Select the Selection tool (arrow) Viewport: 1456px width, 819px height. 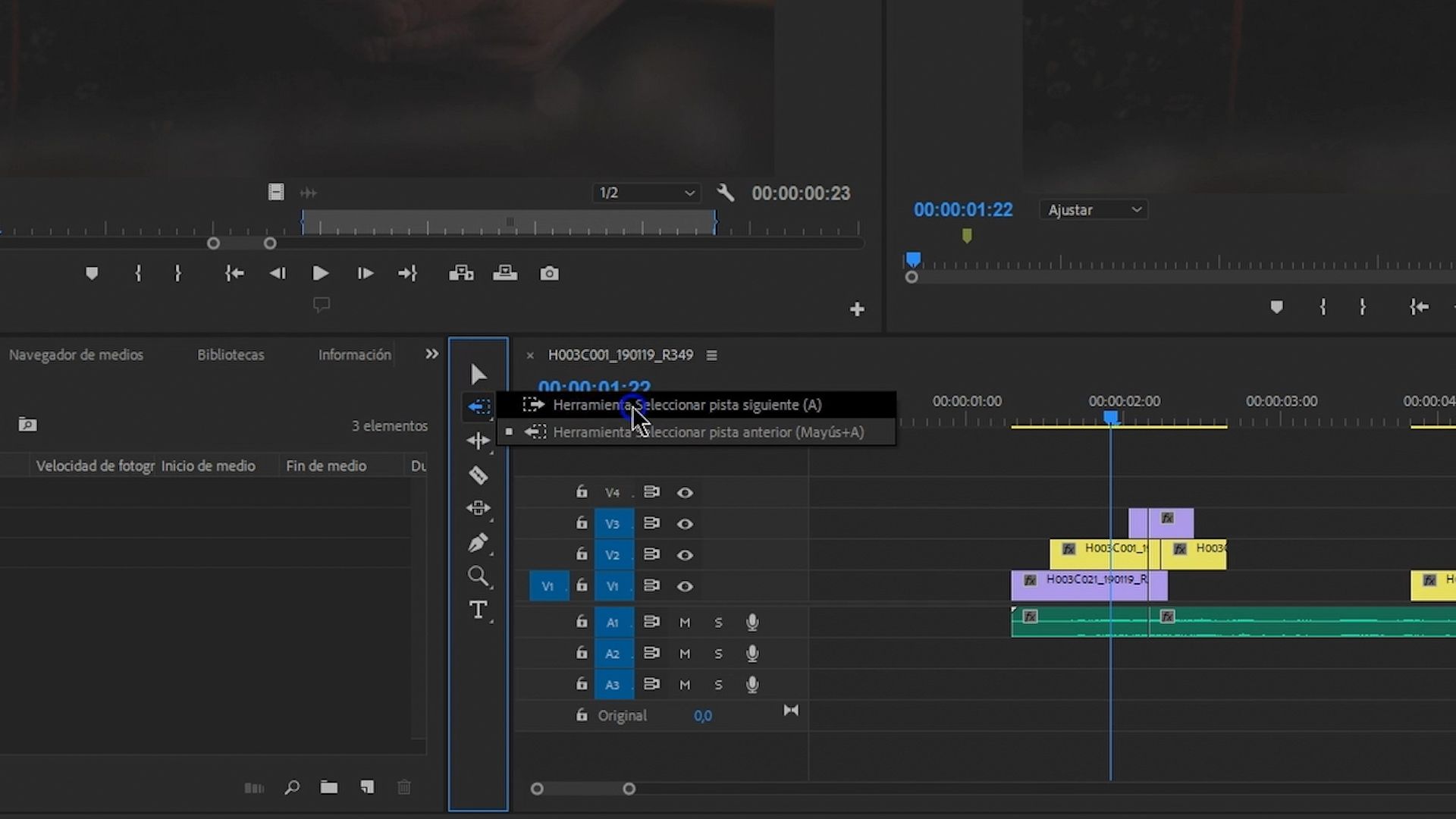[478, 373]
